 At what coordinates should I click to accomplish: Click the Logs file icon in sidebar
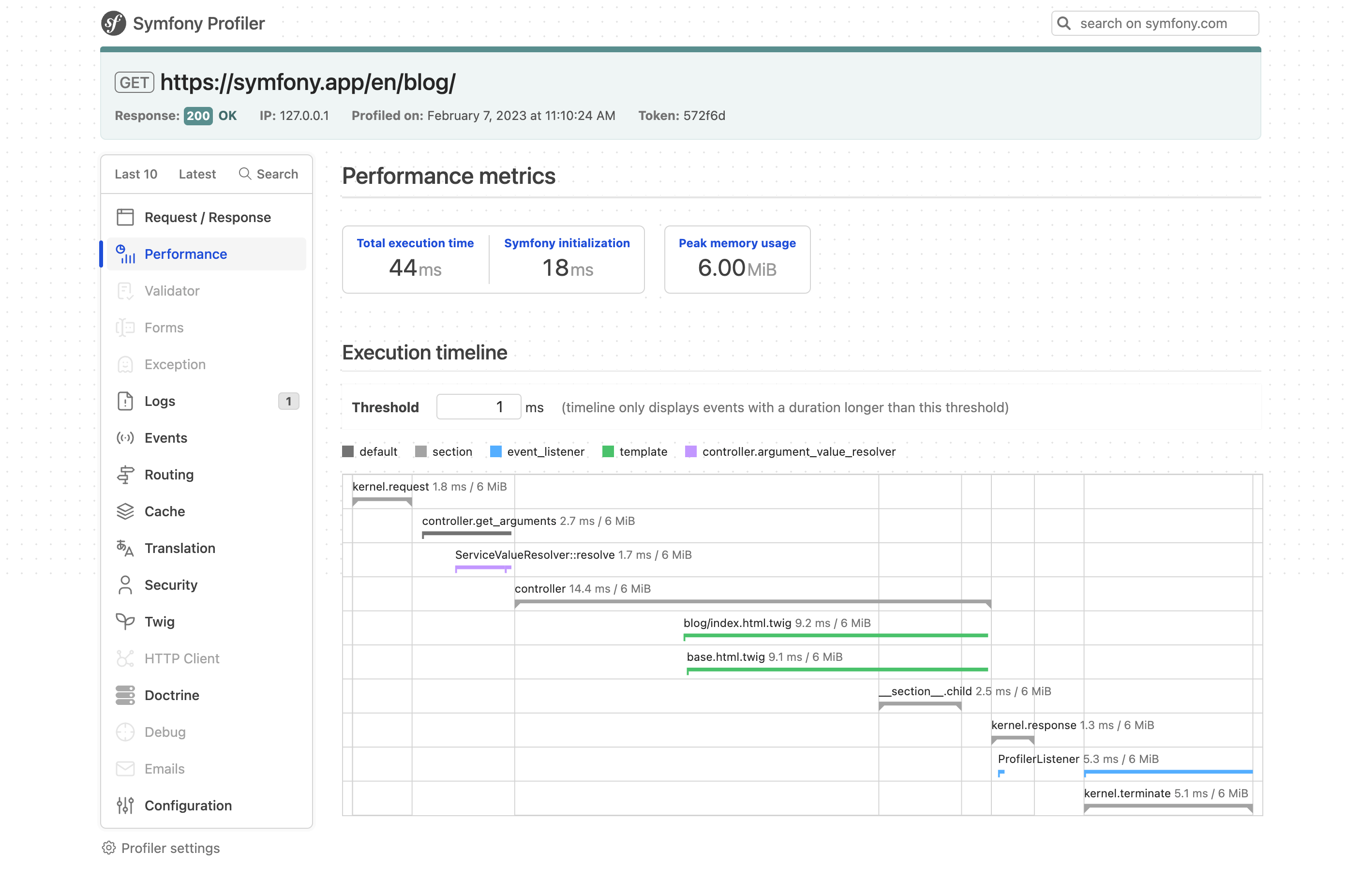pyautogui.click(x=125, y=401)
